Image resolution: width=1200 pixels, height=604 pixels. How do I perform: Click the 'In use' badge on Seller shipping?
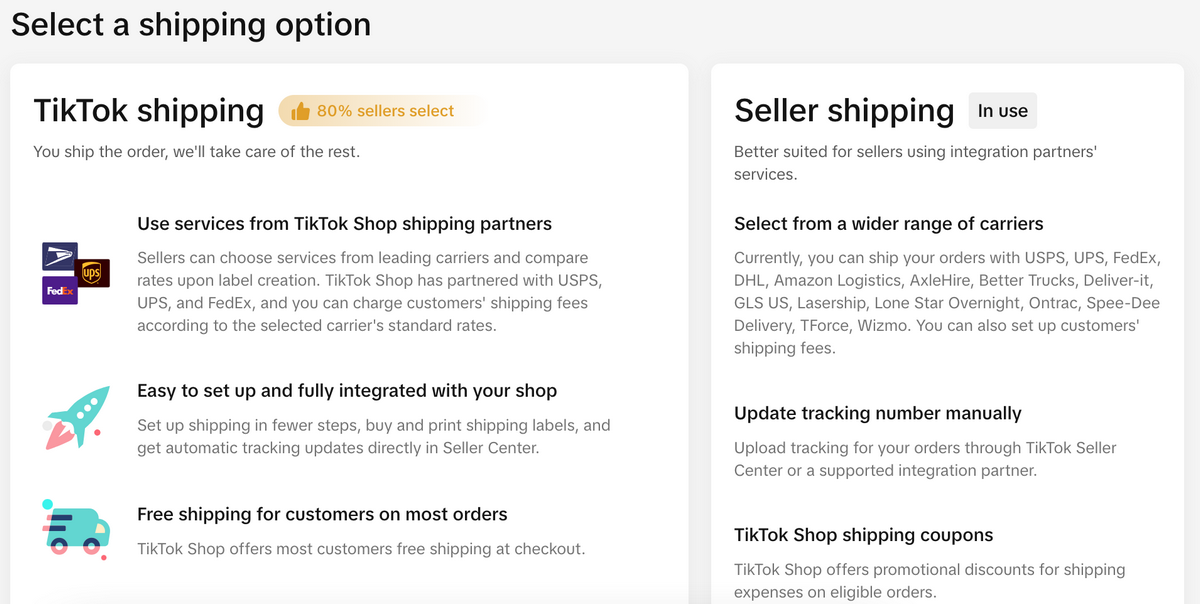(1003, 111)
